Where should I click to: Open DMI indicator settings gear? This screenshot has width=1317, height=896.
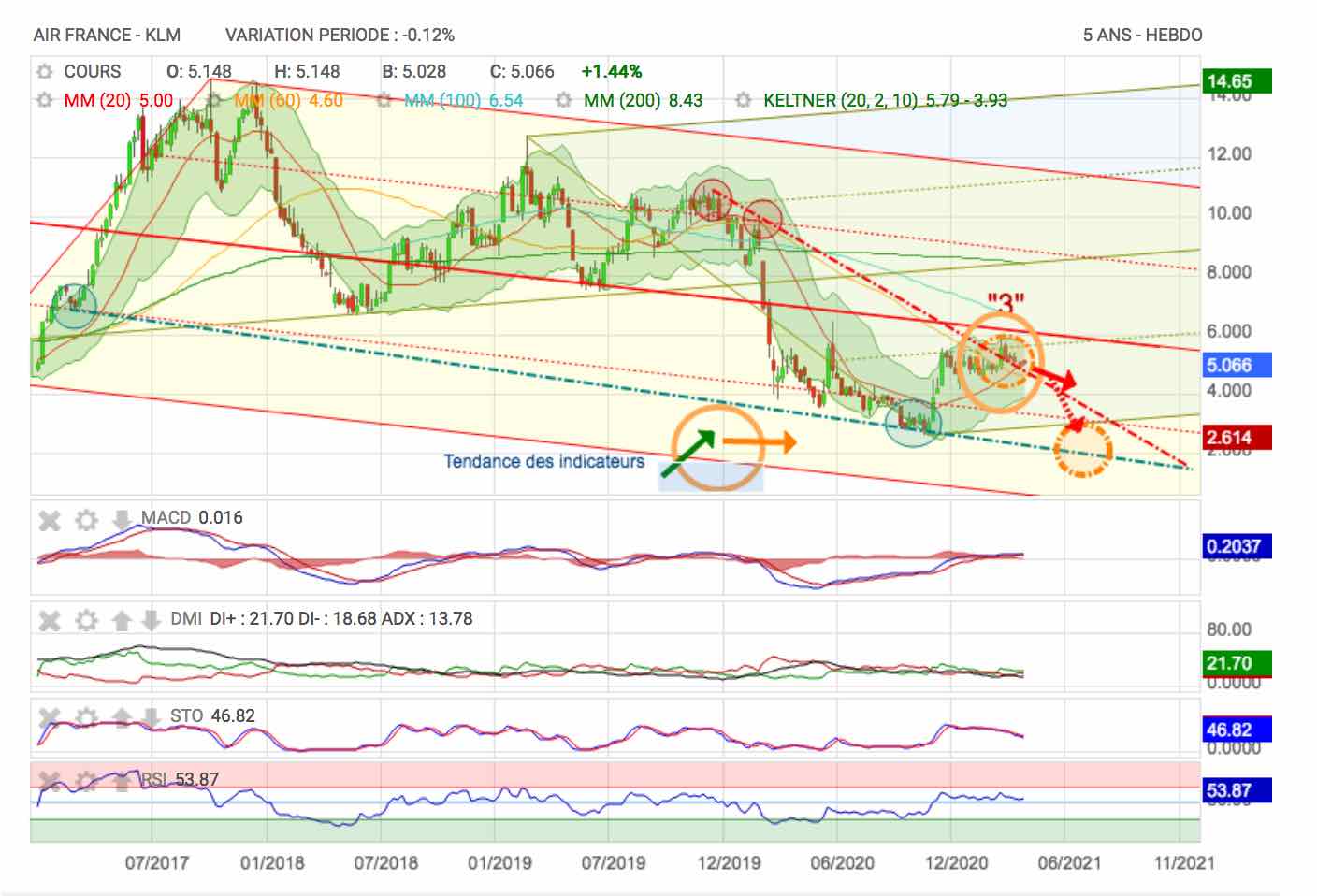[86, 621]
